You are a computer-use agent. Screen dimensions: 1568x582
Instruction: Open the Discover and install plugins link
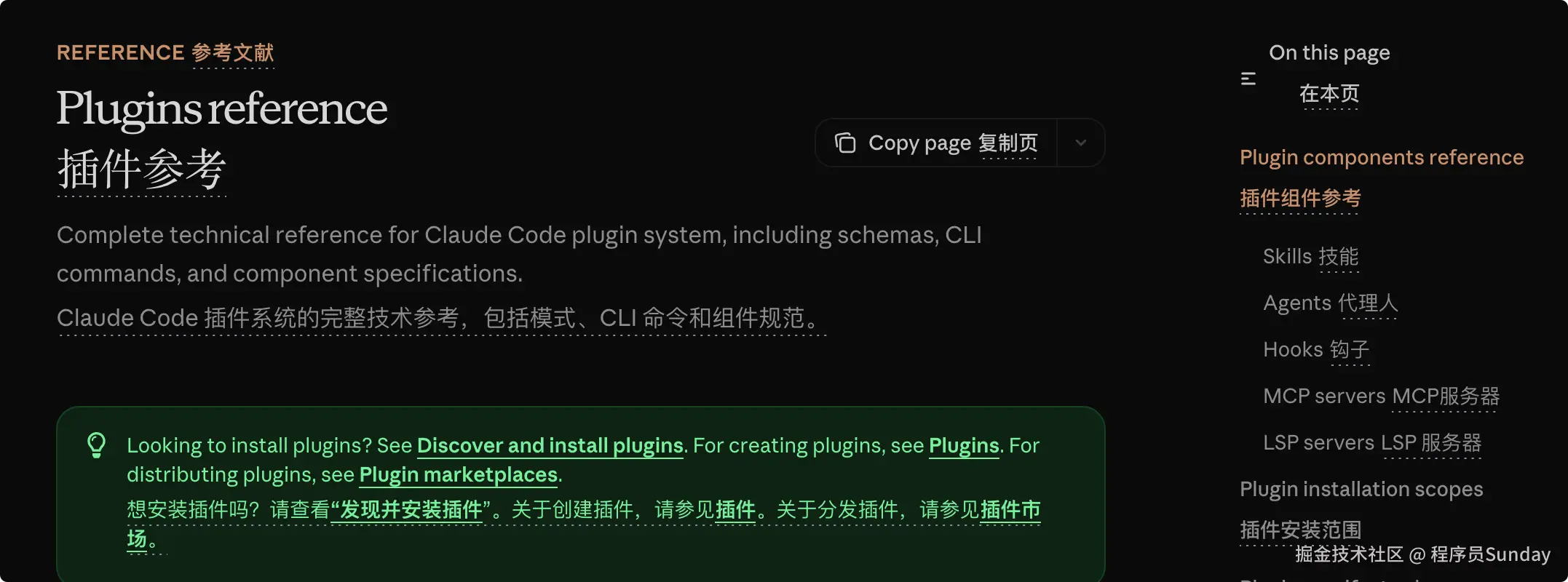point(550,445)
